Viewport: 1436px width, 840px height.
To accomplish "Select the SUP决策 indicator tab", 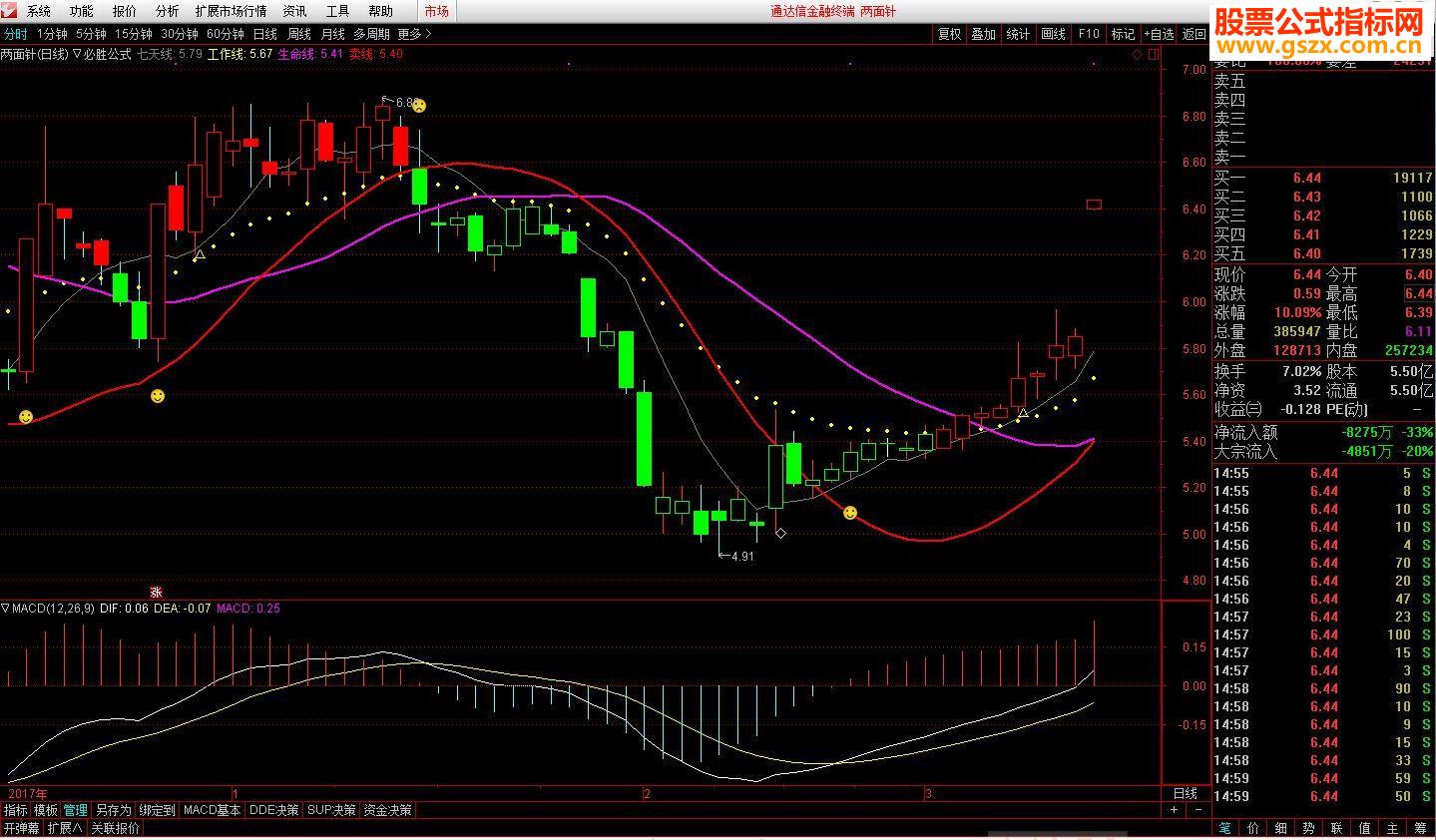I will click(332, 811).
